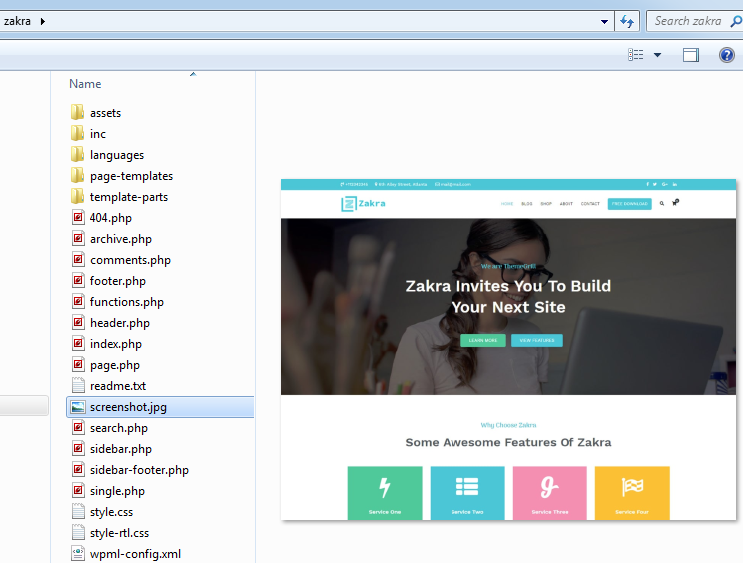The height and width of the screenshot is (563, 743).
Task: Click the search magnifier icon
Action: click(x=736, y=21)
